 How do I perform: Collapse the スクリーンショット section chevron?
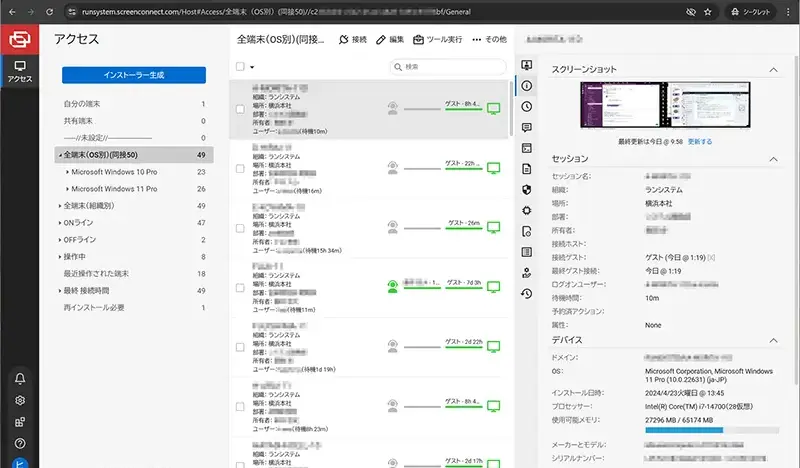pyautogui.click(x=773, y=70)
